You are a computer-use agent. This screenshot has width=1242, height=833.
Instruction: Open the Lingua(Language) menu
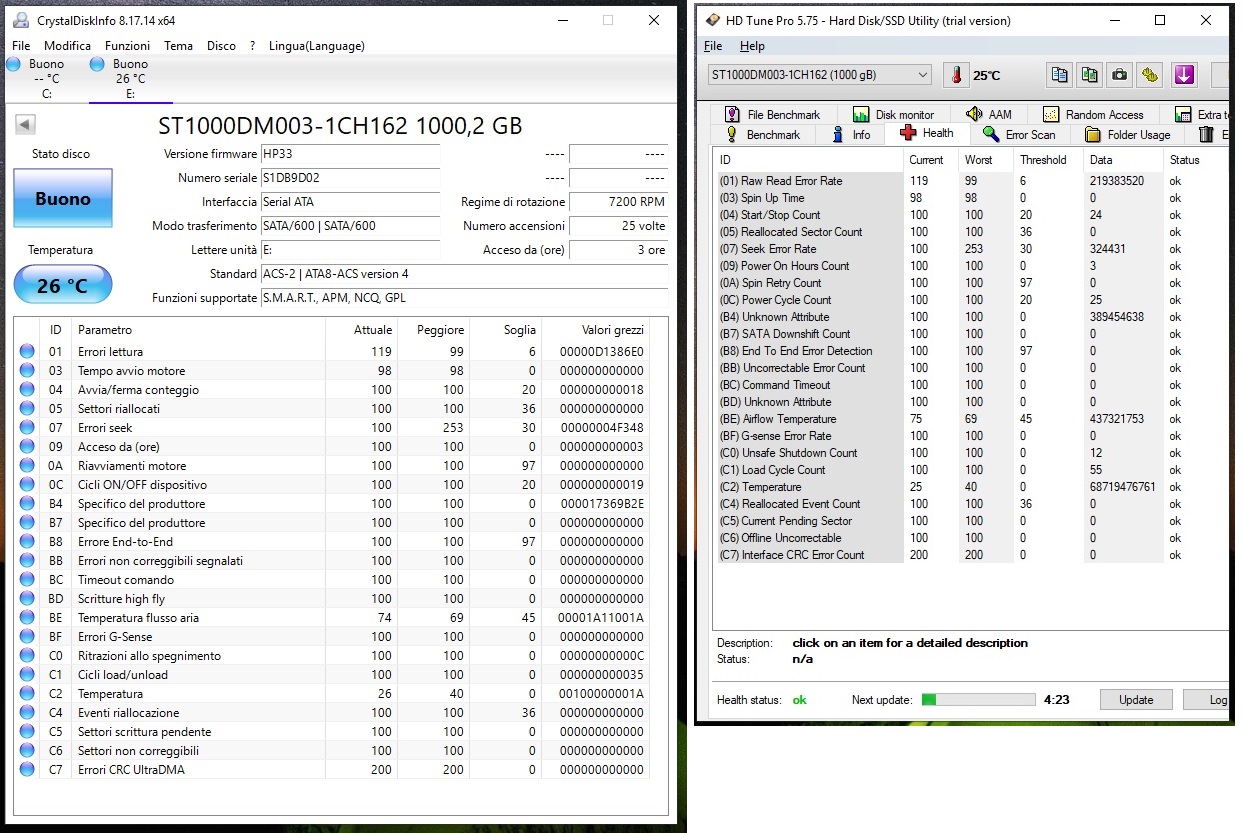tap(316, 45)
